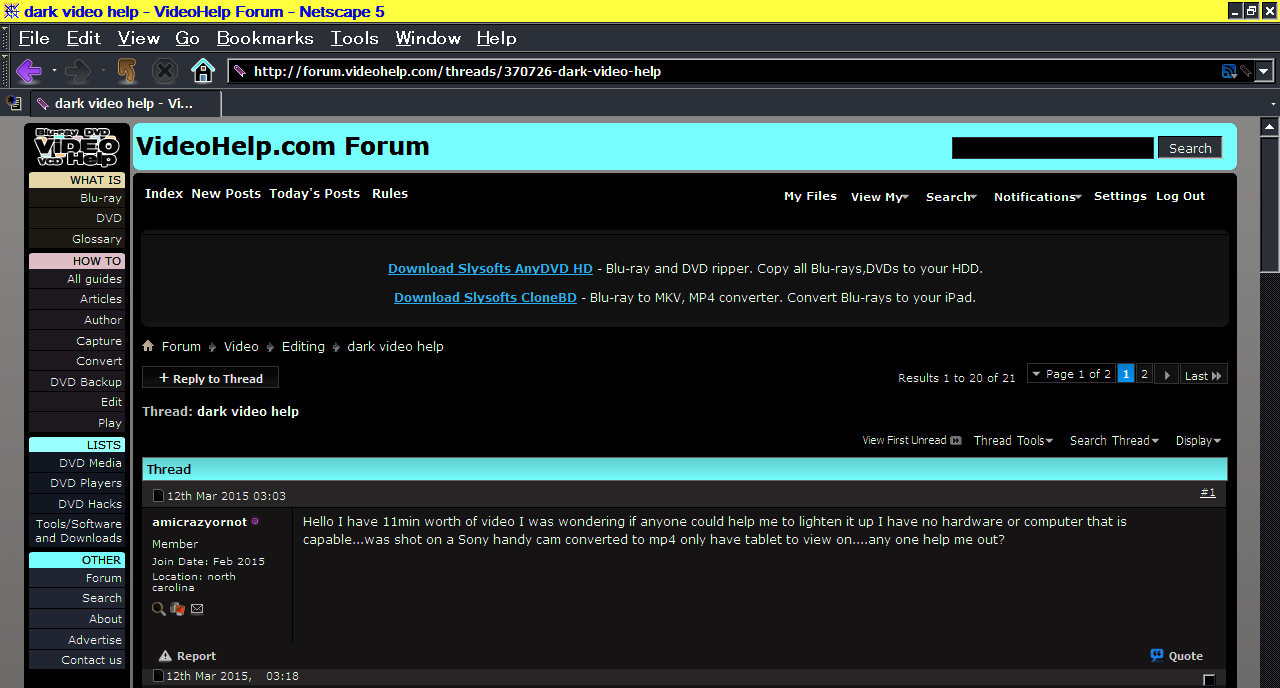Viewport: 1280px width, 688px height.
Task: Open the new tab page icon on tab strip
Action: 13,103
